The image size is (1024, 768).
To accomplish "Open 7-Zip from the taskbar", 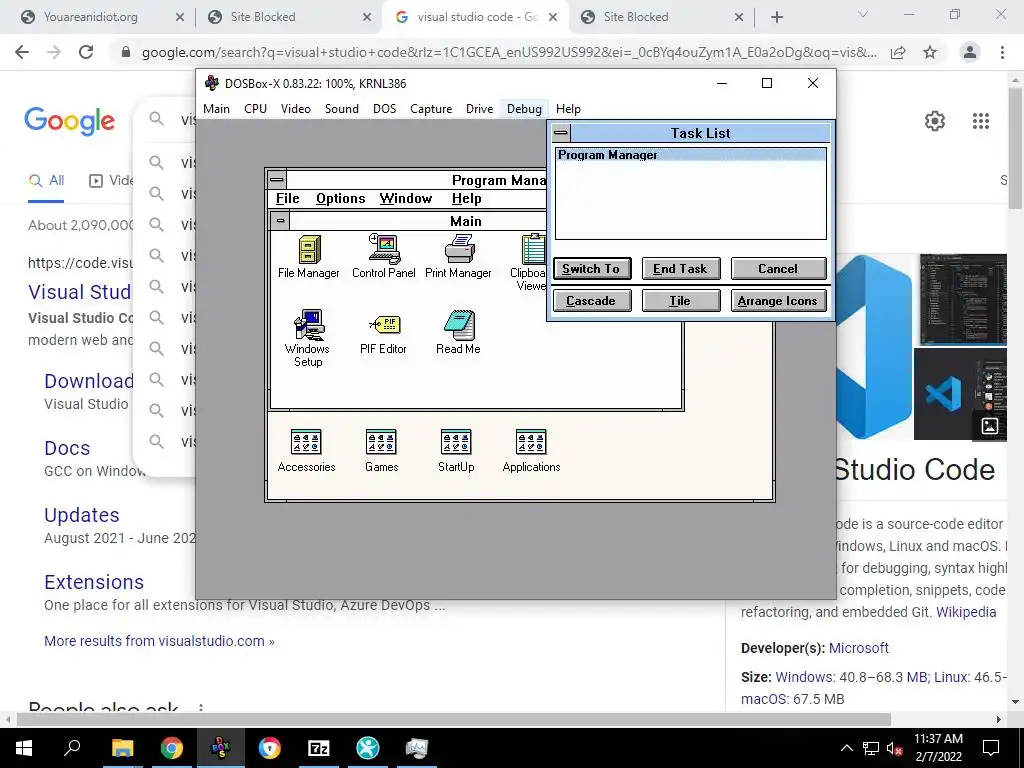I will [x=319, y=748].
